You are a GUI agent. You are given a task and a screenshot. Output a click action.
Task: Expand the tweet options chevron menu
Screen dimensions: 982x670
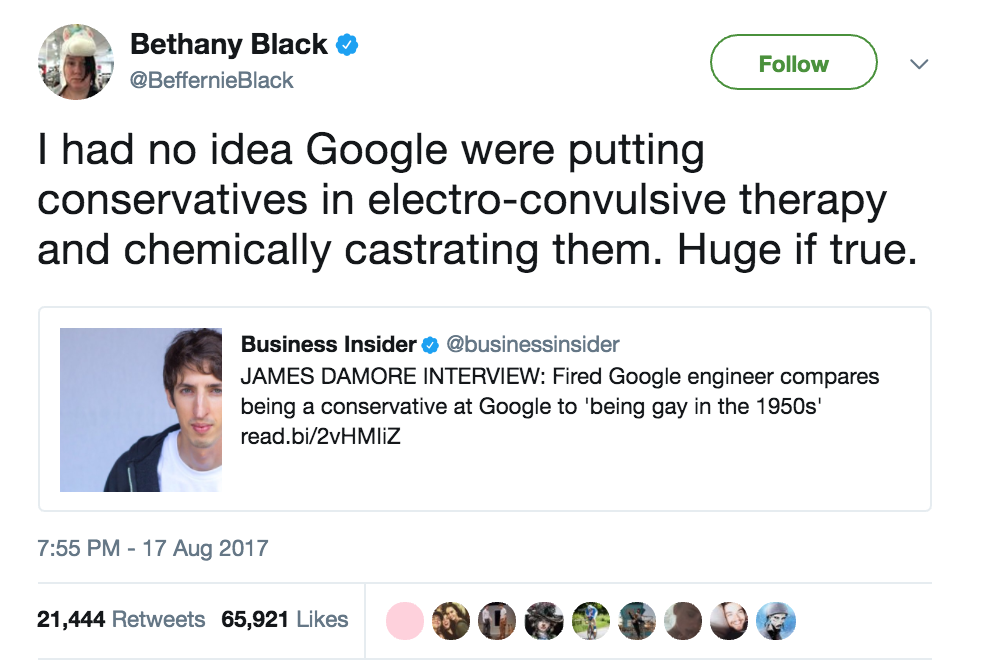tap(919, 64)
